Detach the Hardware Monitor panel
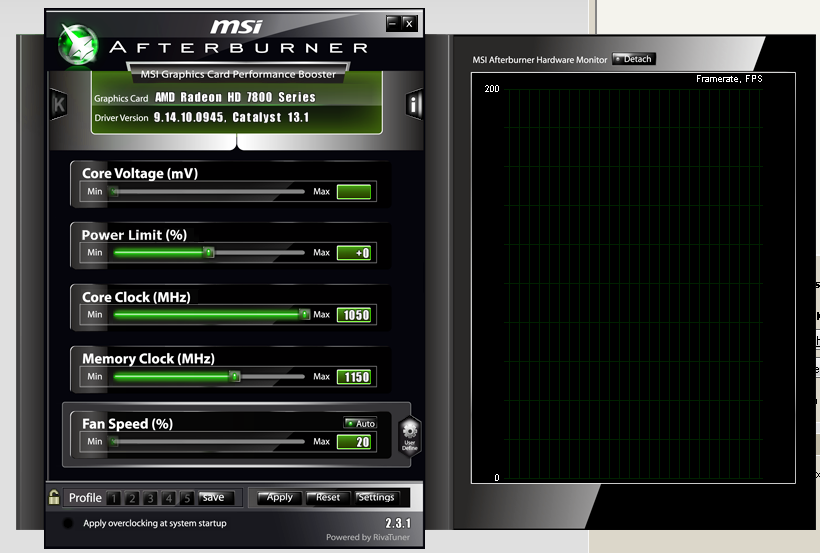 click(x=633, y=59)
